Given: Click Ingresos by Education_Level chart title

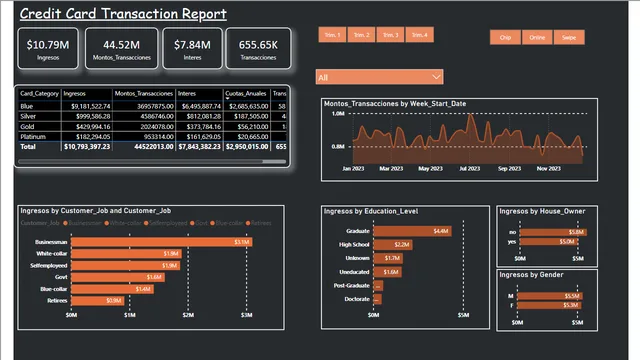Looking at the screenshot, I should tap(371, 211).
